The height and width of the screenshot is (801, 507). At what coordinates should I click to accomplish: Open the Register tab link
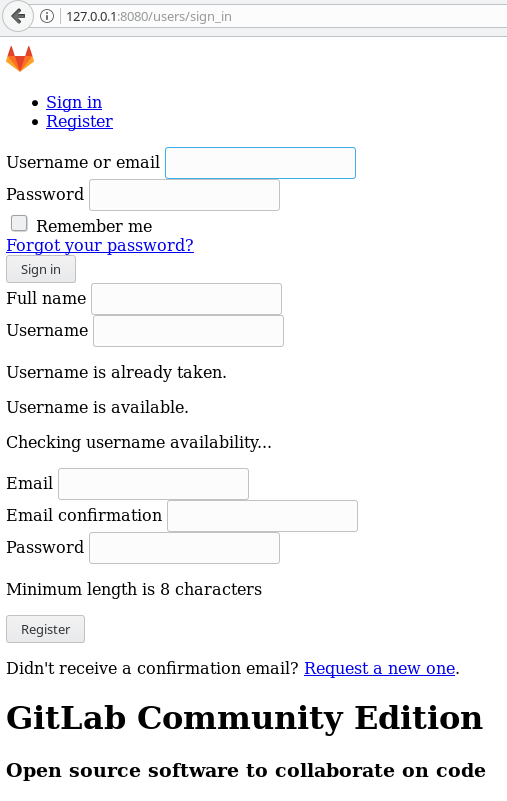80,122
